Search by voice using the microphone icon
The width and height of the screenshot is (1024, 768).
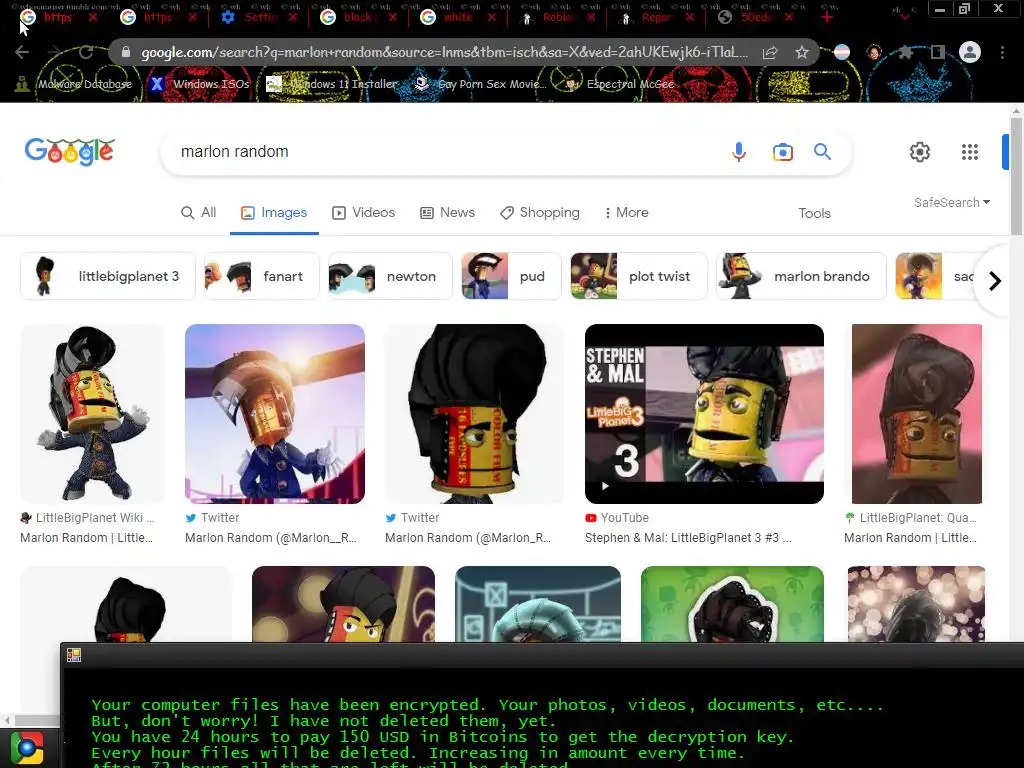tap(739, 152)
